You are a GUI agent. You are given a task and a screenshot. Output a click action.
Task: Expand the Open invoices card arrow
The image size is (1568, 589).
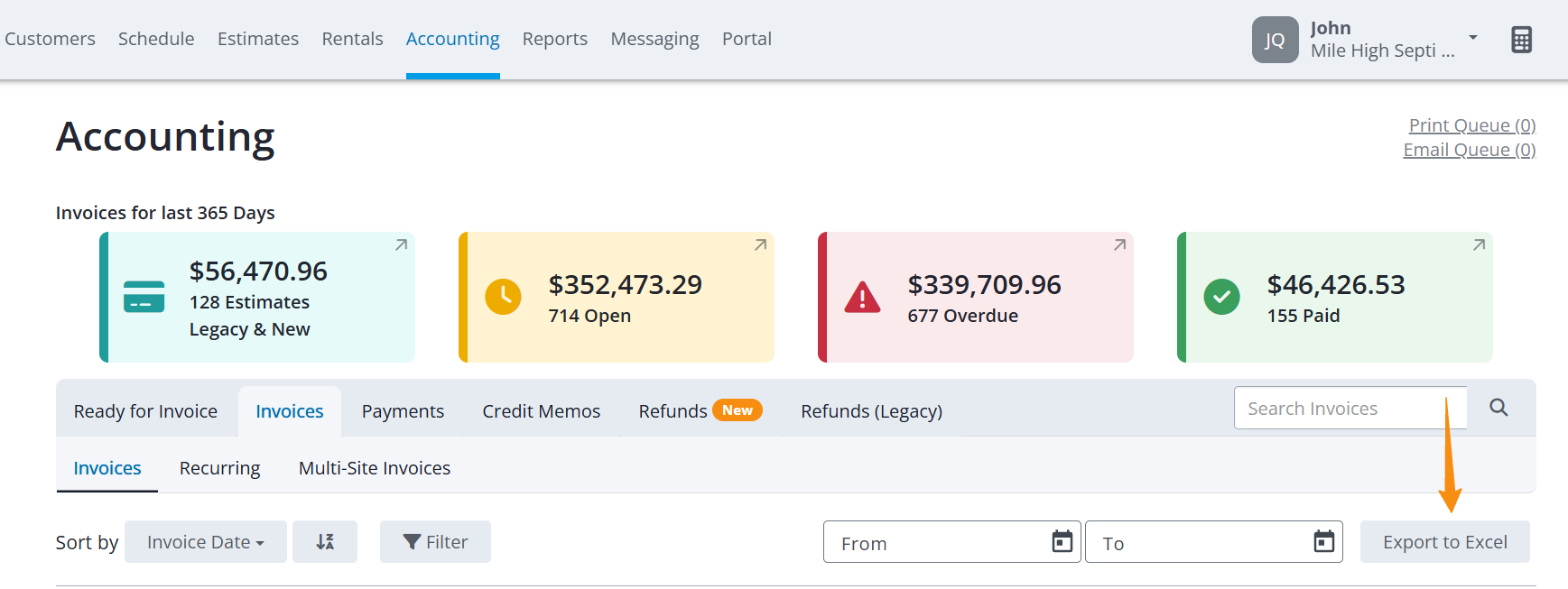760,245
